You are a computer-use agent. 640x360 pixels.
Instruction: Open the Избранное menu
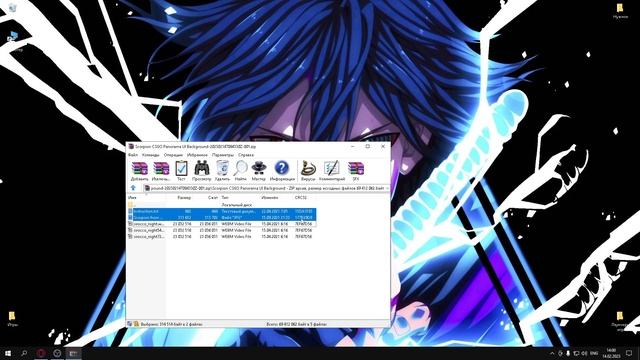[197, 155]
